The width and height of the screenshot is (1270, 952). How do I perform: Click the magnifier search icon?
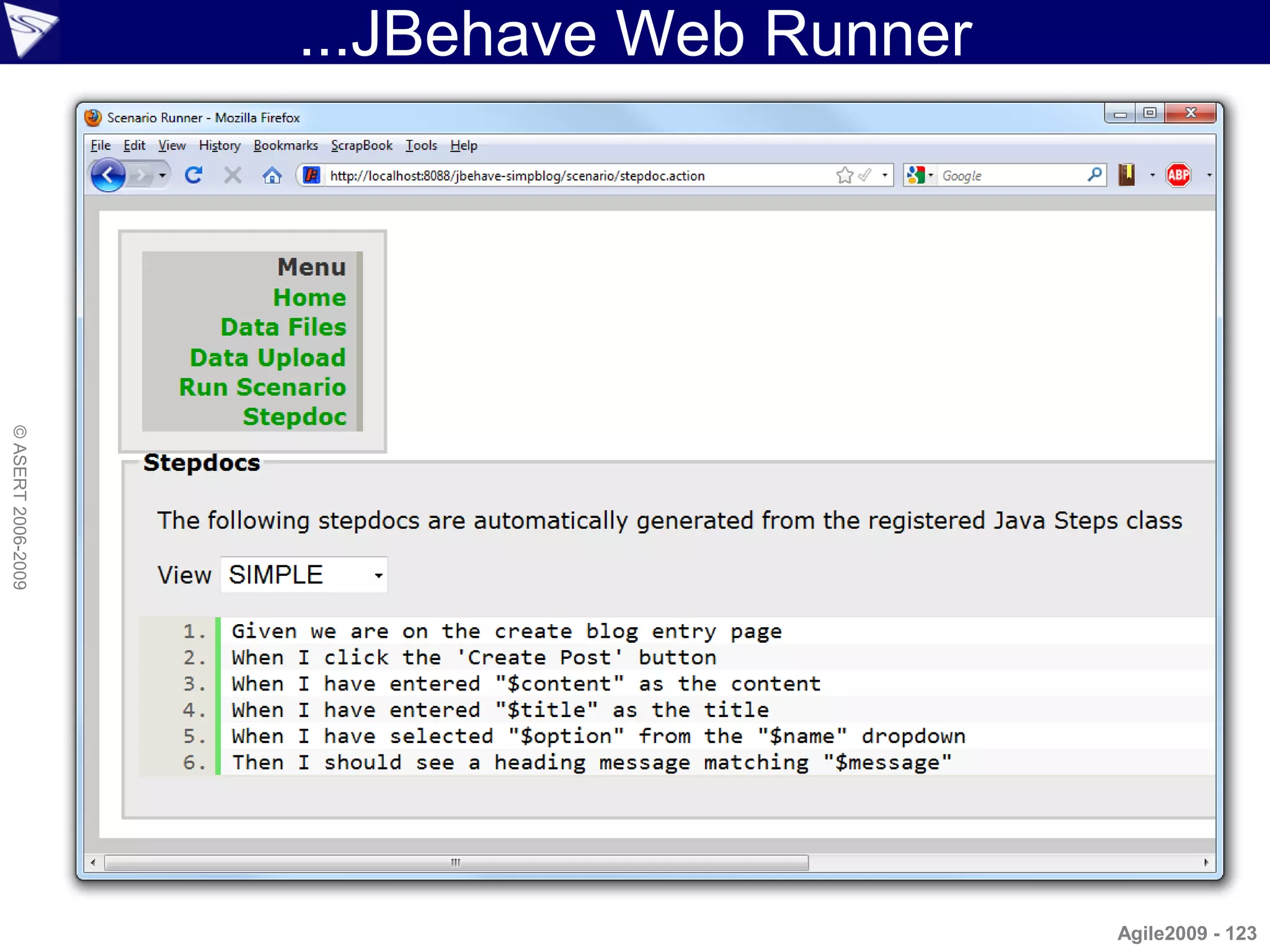pyautogui.click(x=1095, y=175)
